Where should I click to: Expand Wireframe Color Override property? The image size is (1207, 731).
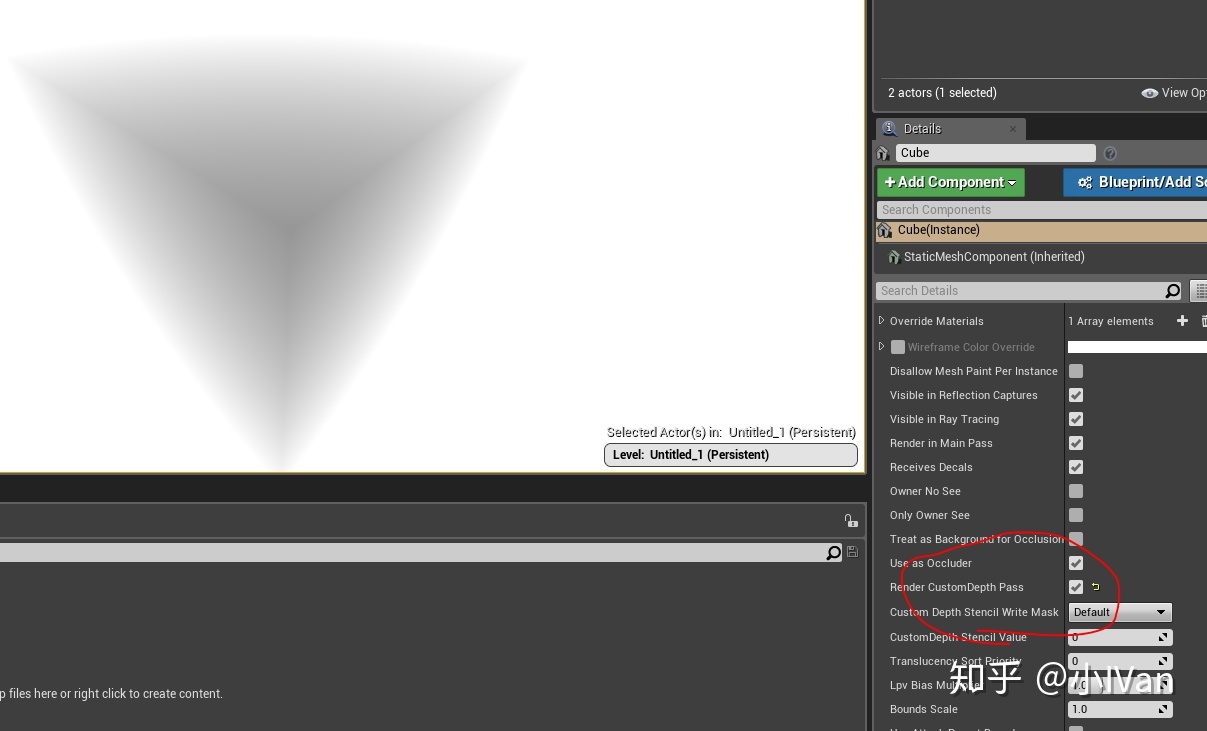pyautogui.click(x=881, y=346)
